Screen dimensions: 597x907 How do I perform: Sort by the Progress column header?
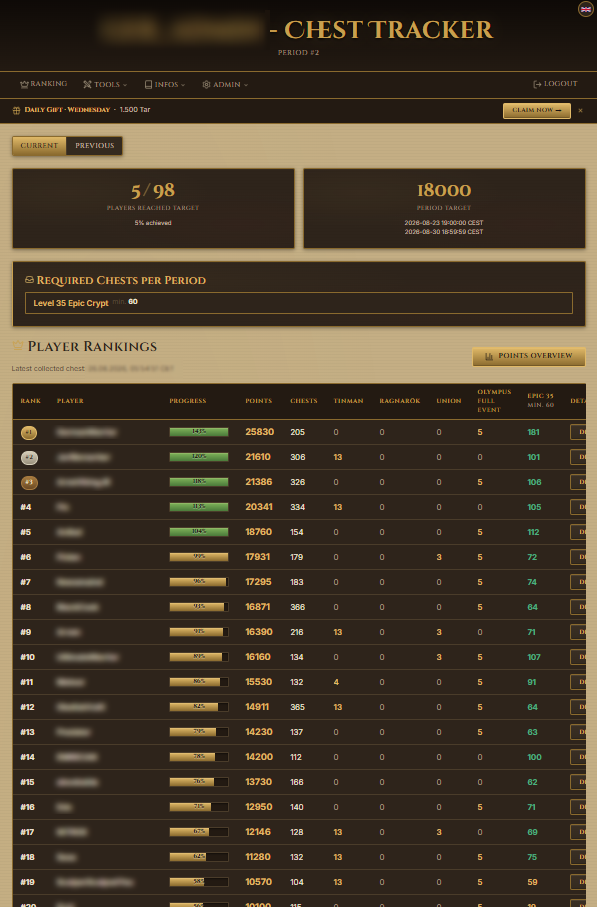pyautogui.click(x=188, y=401)
